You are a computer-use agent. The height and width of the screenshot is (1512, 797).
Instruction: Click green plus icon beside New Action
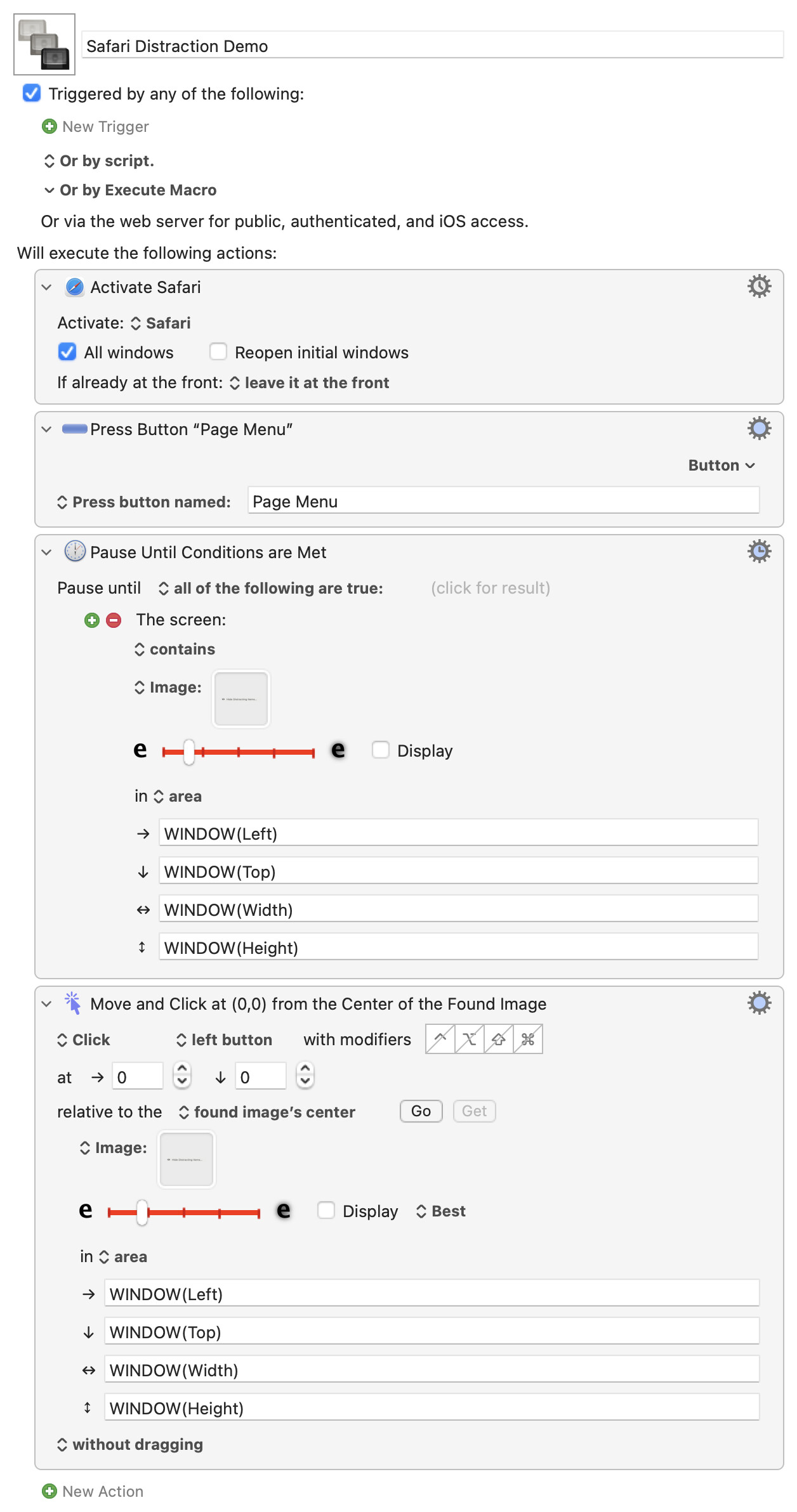coord(49,1491)
